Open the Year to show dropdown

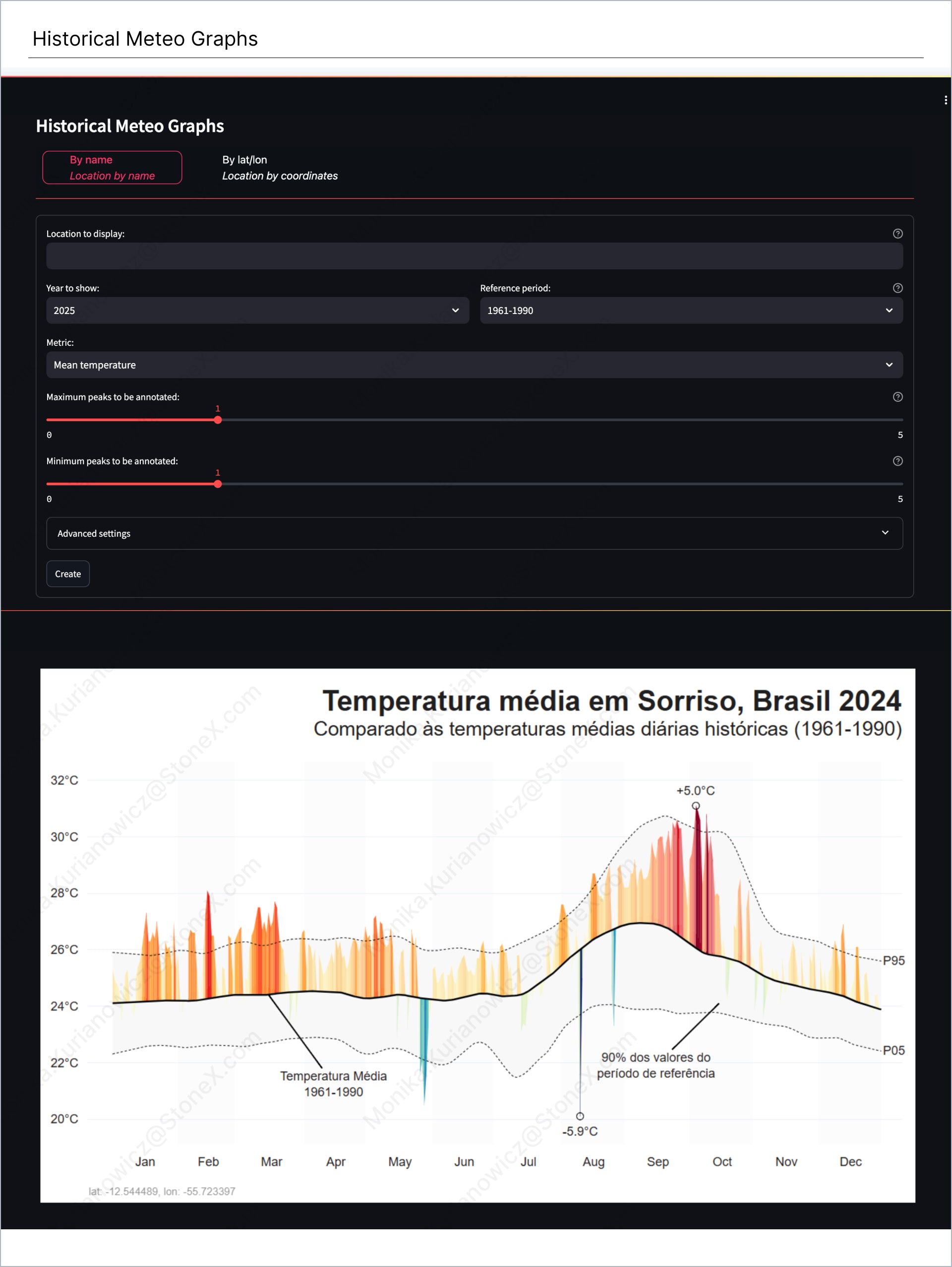pos(257,311)
